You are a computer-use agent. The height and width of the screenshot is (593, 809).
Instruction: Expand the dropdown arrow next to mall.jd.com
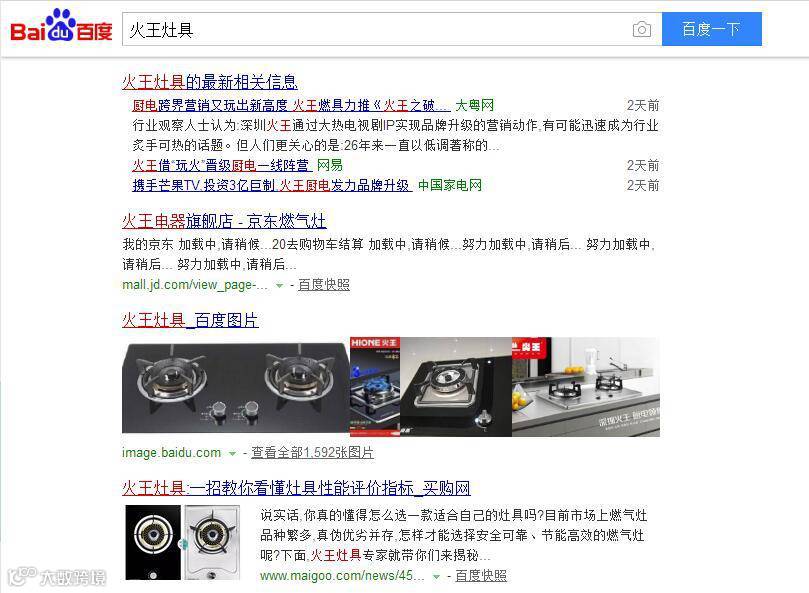(279, 285)
